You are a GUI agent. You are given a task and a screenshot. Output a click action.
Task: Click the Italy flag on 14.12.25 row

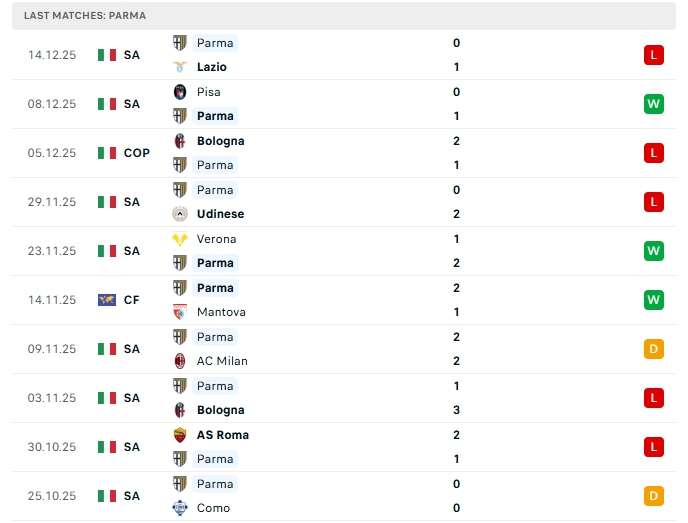107,55
